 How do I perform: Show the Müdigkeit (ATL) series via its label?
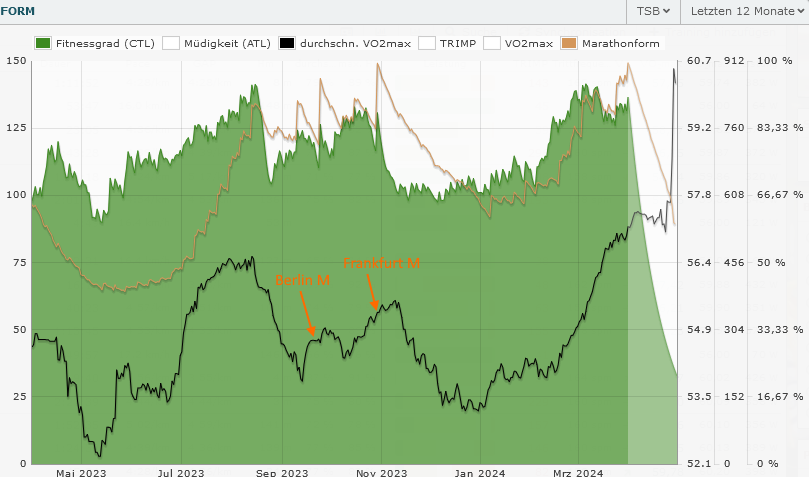click(x=227, y=44)
